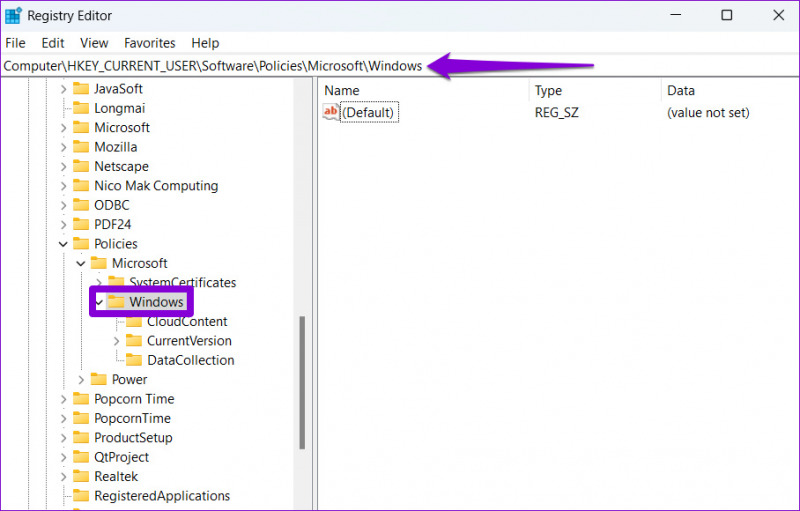Open the Edit menu

point(53,43)
